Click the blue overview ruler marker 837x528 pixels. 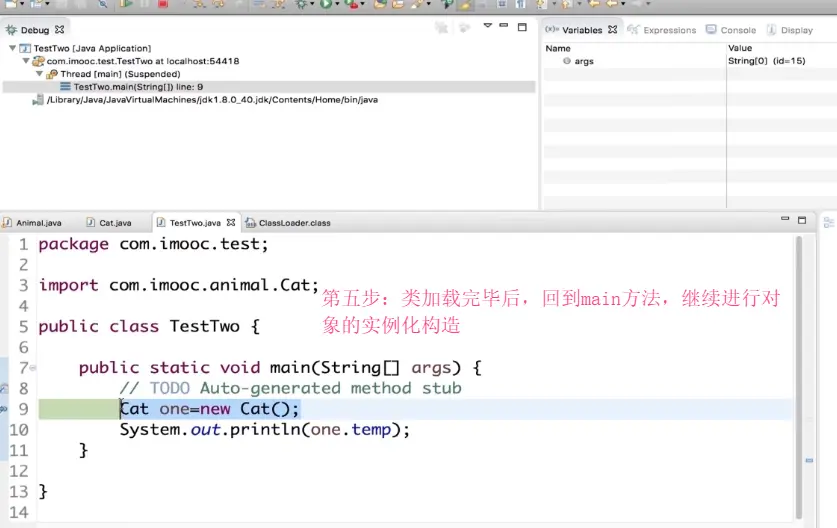809,460
